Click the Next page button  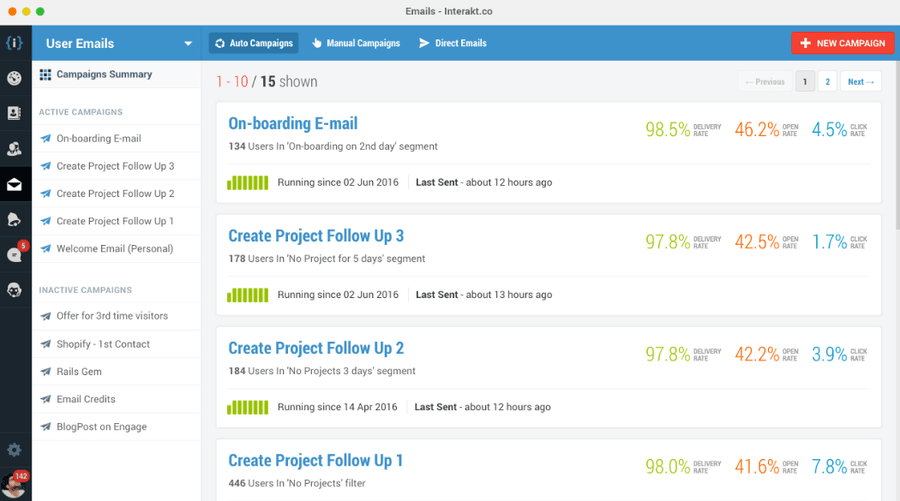[860, 82]
